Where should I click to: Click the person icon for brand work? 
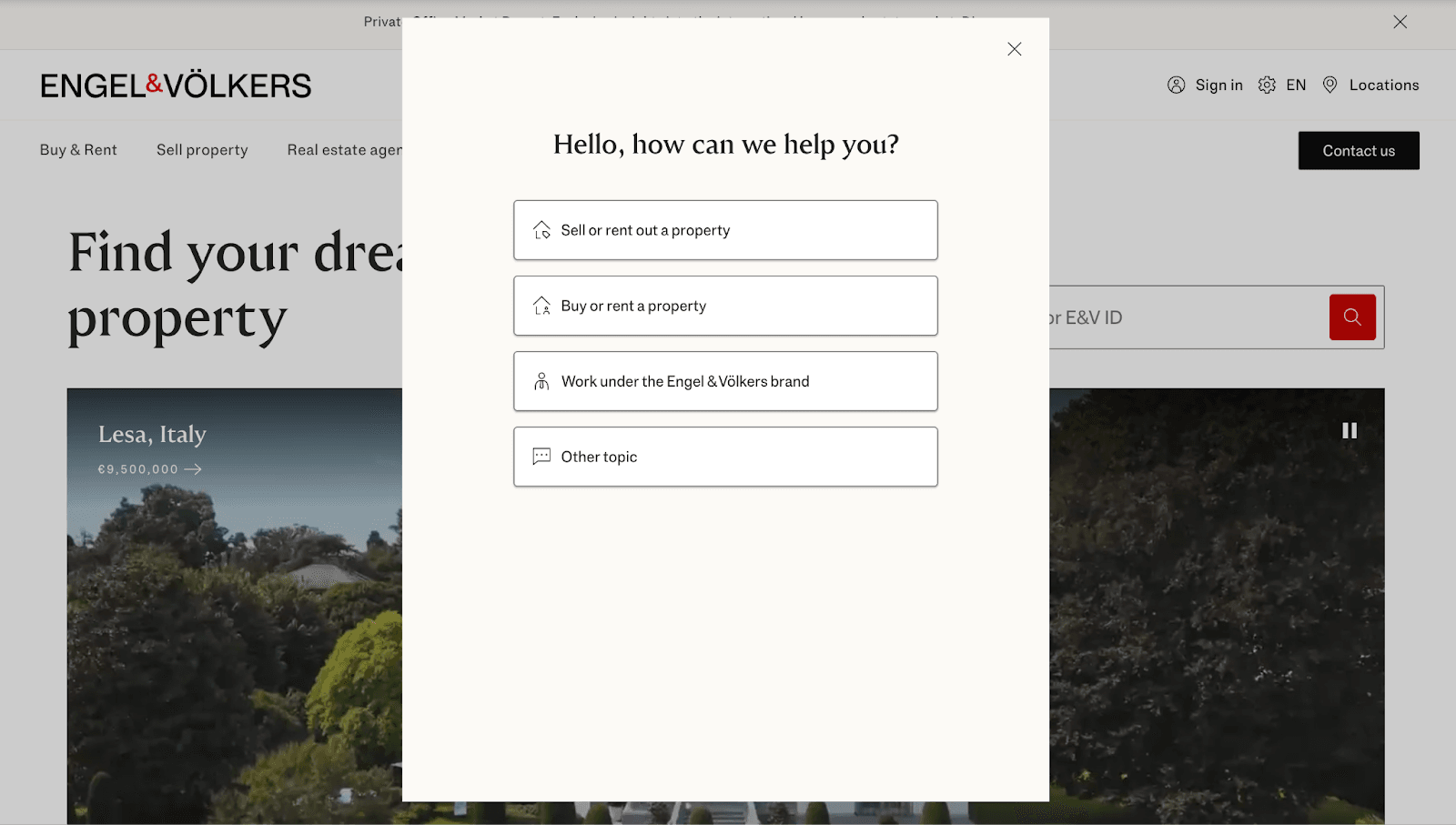541,381
